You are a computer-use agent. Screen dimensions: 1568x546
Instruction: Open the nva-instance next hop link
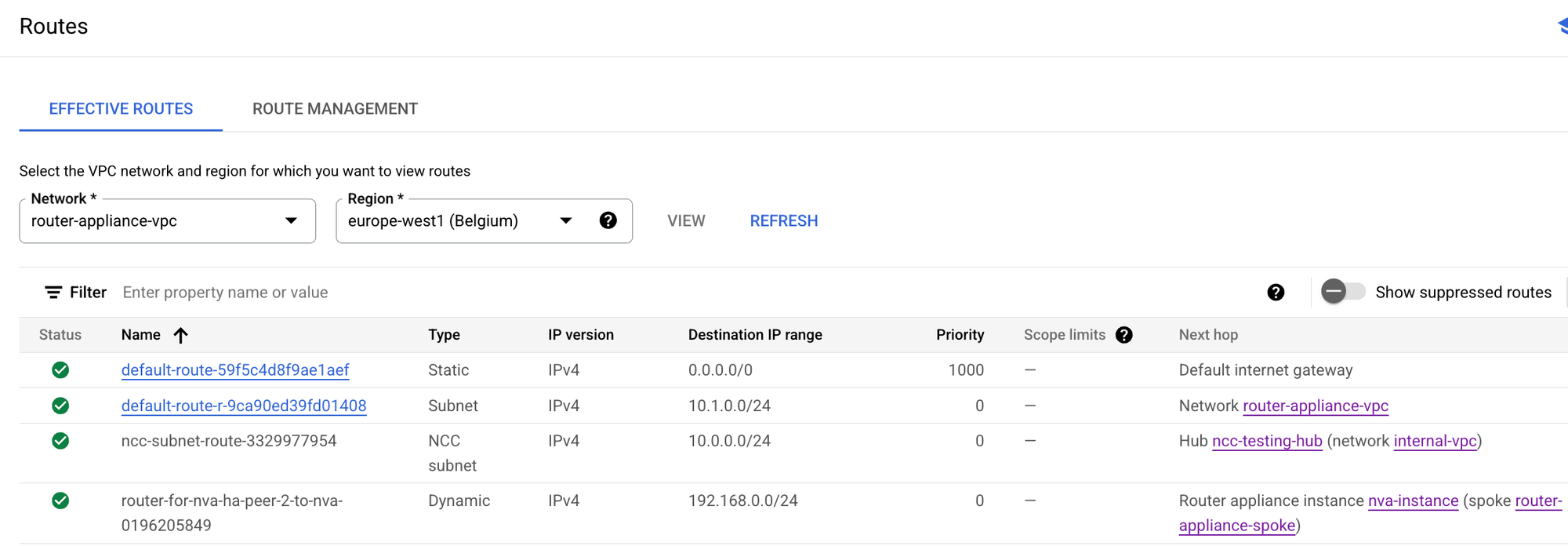[x=1413, y=500]
